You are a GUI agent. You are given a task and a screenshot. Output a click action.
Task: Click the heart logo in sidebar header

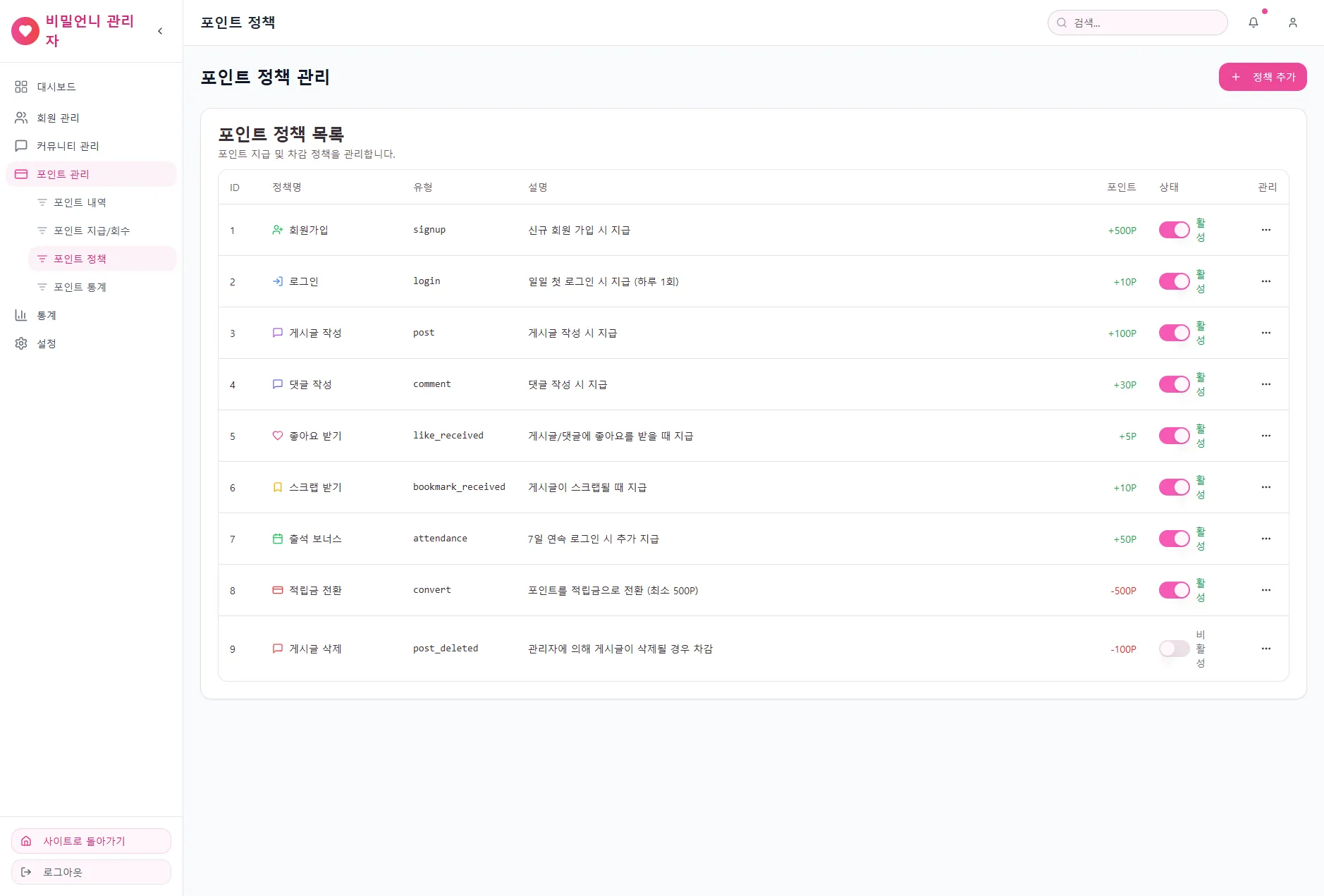tap(25, 31)
